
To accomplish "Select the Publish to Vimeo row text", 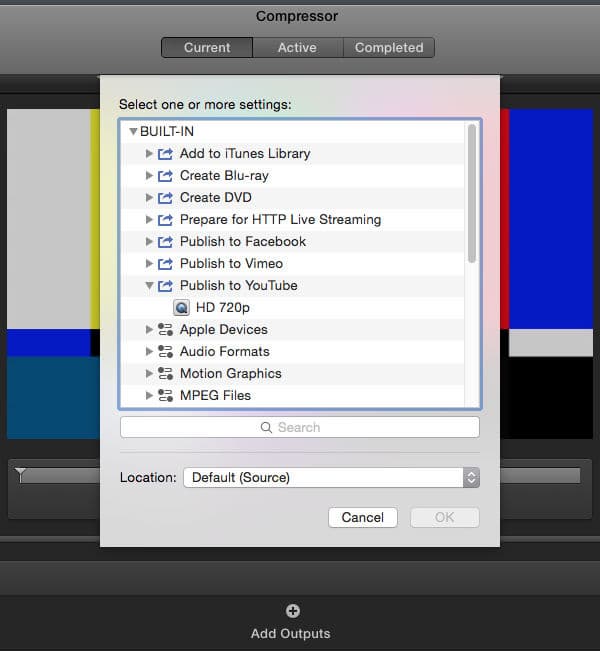I will (232, 264).
